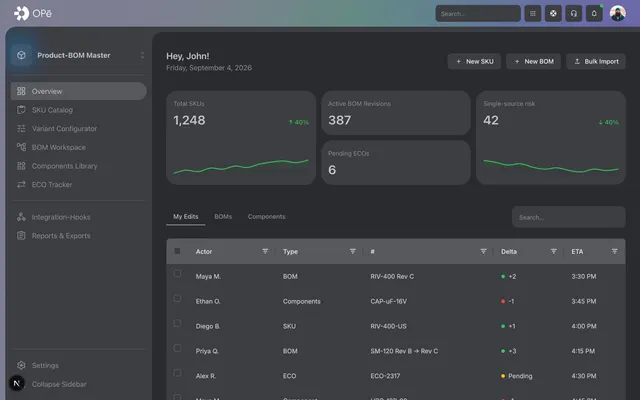The image size is (640, 400).
Task: Open the Delta column filter
Action: pyautogui.click(x=553, y=251)
